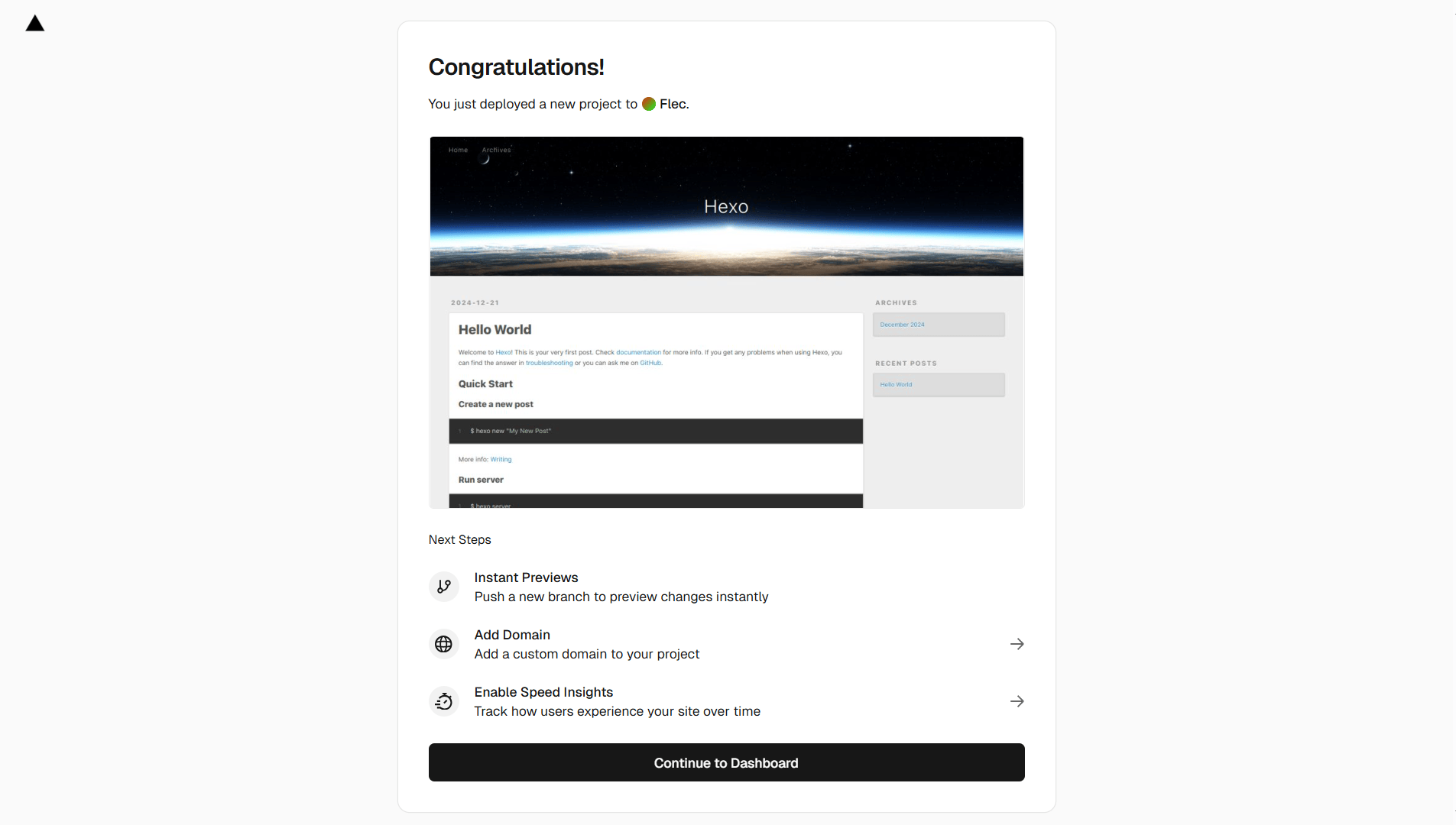Open the December 2024 archive link

tap(902, 325)
